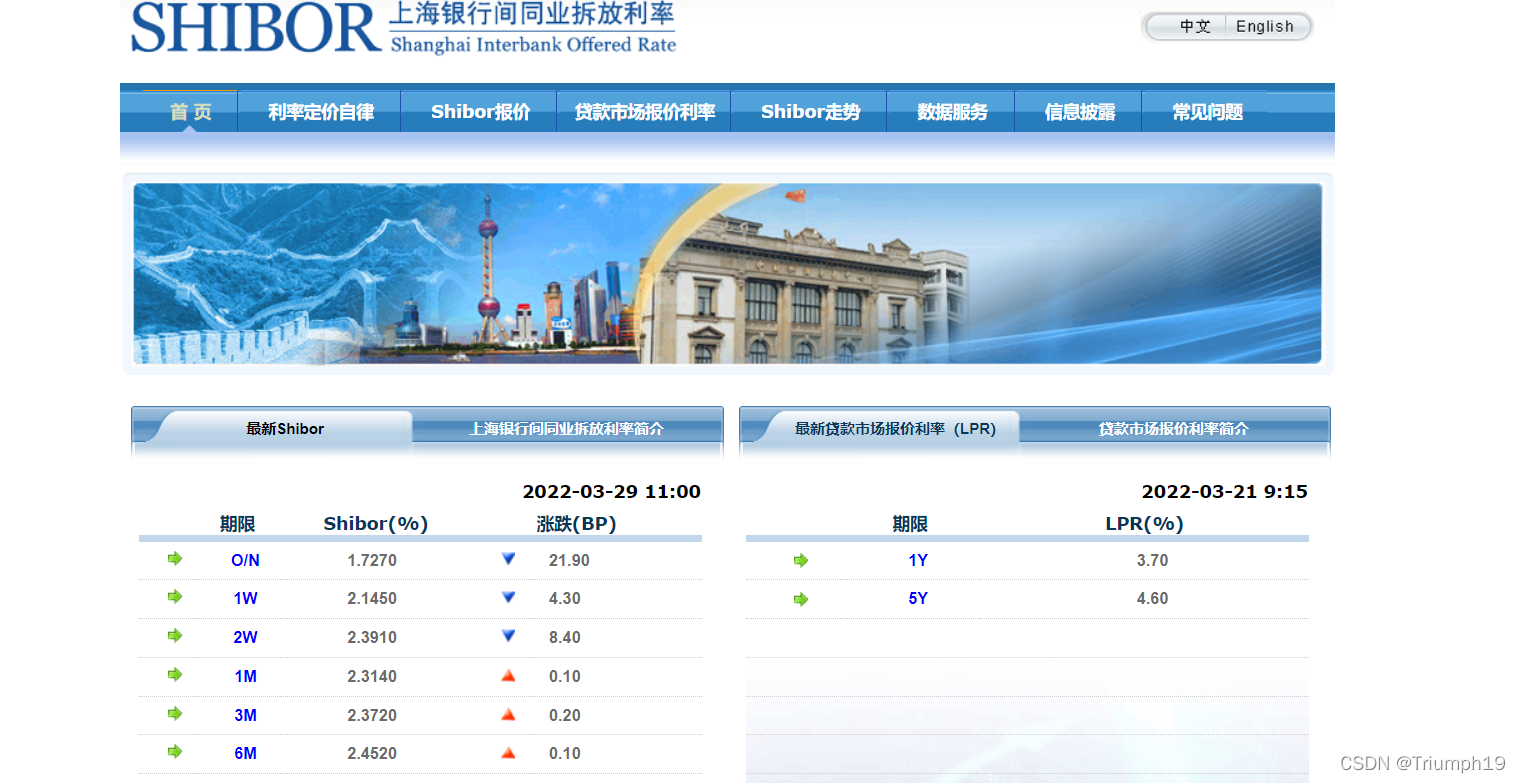Screen dimensions: 1521x783
Task: Click the green arrow icon beside 1M
Action: click(175, 675)
